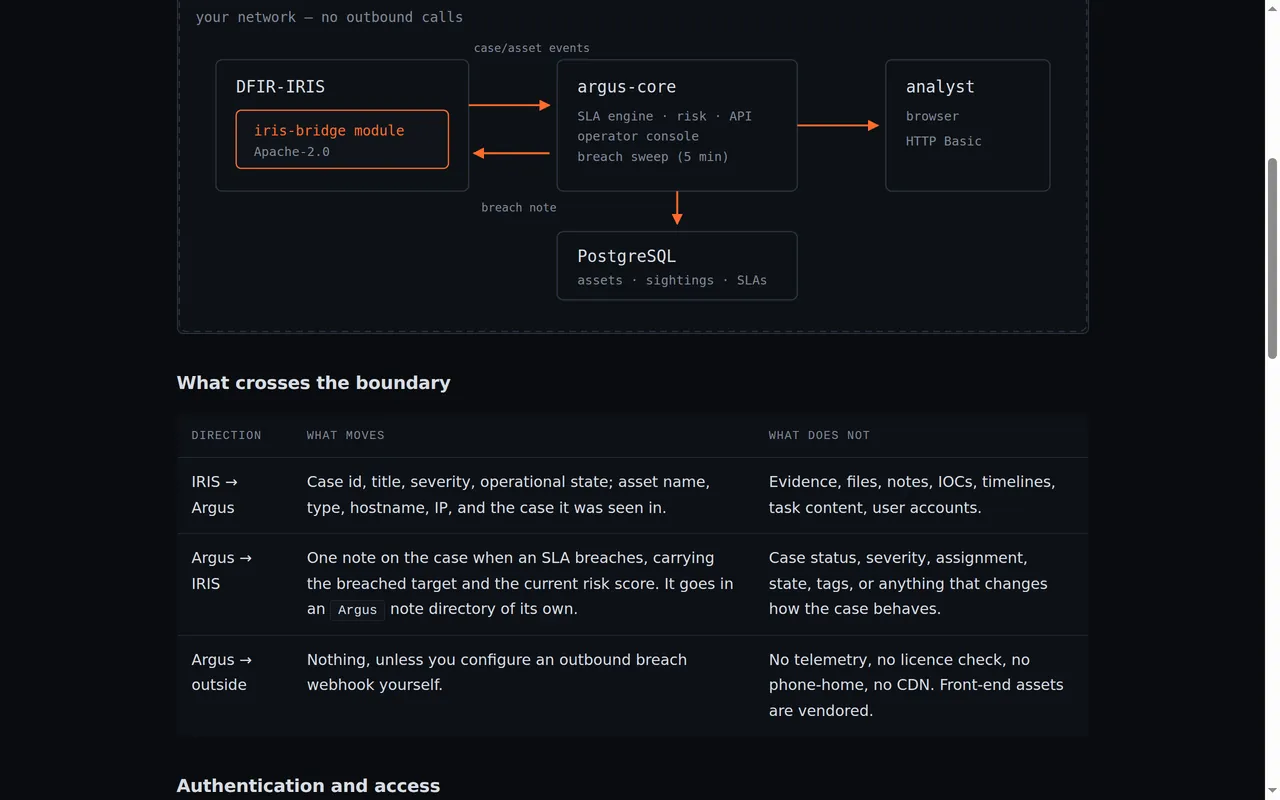Viewport: 1280px width, 800px height.
Task: Click 'operator console' line in argus-core
Action: pyautogui.click(x=638, y=136)
